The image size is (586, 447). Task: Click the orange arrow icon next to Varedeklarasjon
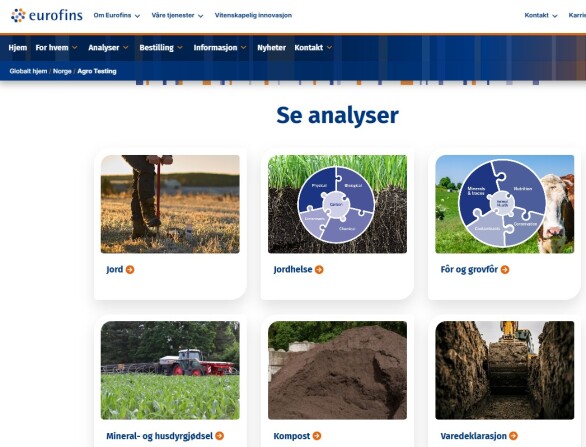pos(513,436)
